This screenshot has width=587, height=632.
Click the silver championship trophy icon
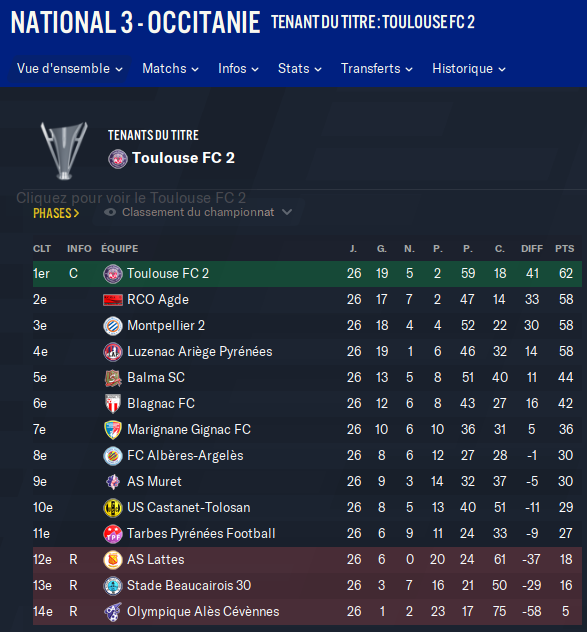pos(64,150)
